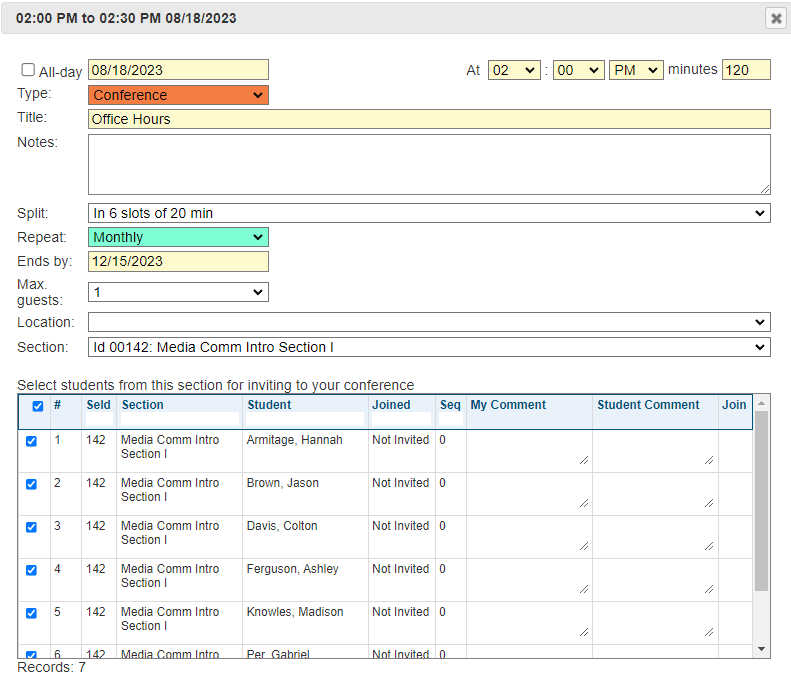Open the Repeat dropdown set to Monthly

click(178, 237)
